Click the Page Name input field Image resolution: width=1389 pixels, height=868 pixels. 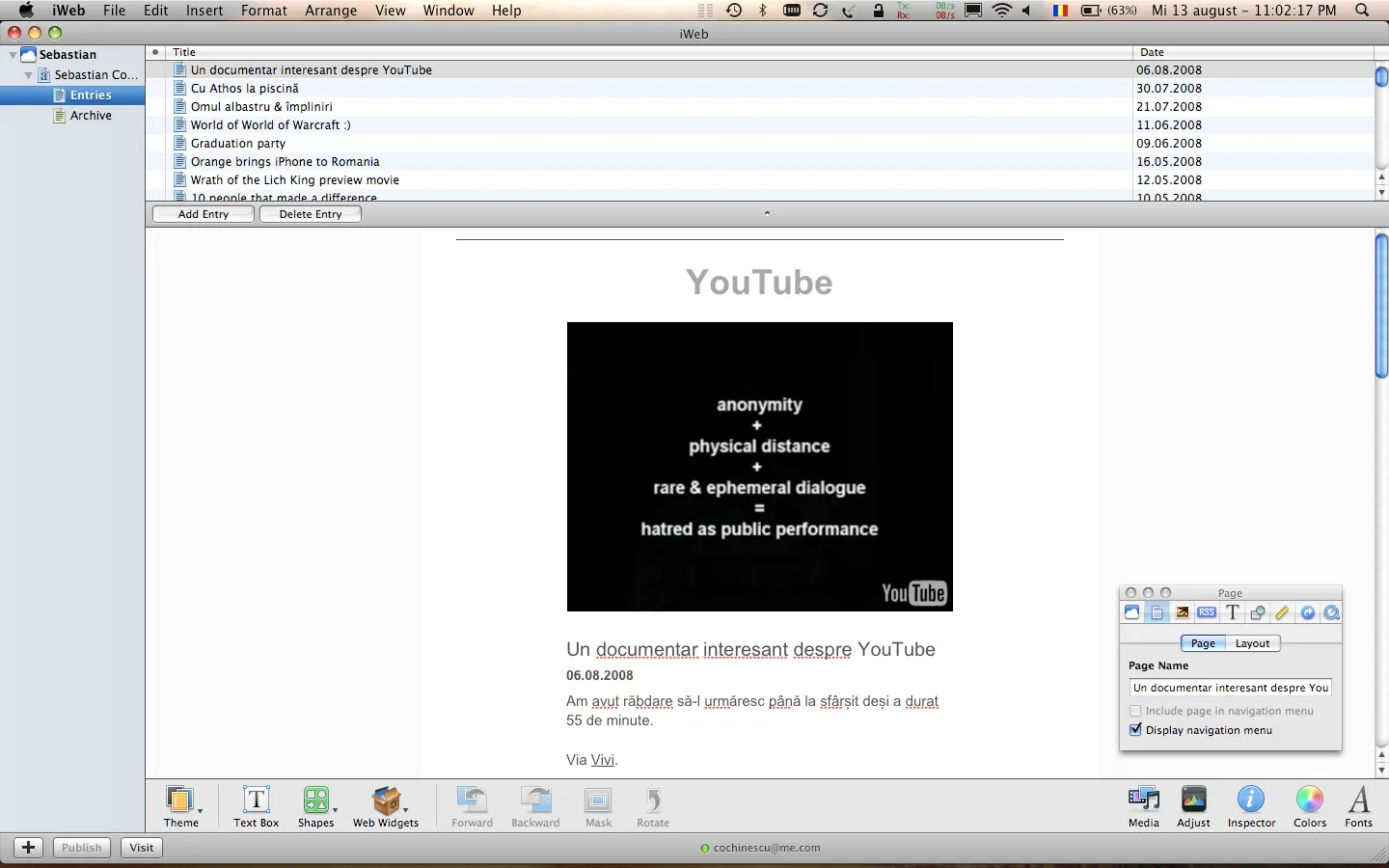click(1231, 688)
